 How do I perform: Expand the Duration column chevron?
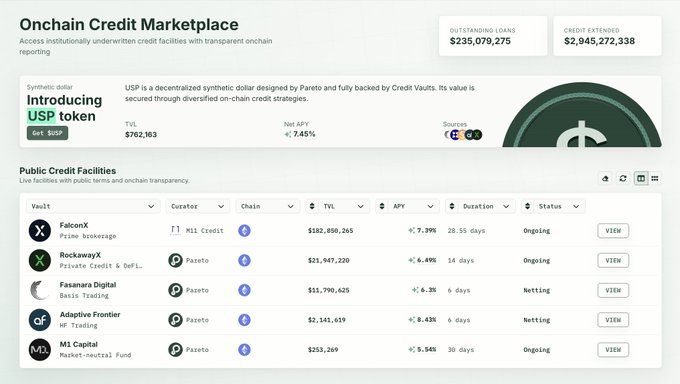pos(506,206)
